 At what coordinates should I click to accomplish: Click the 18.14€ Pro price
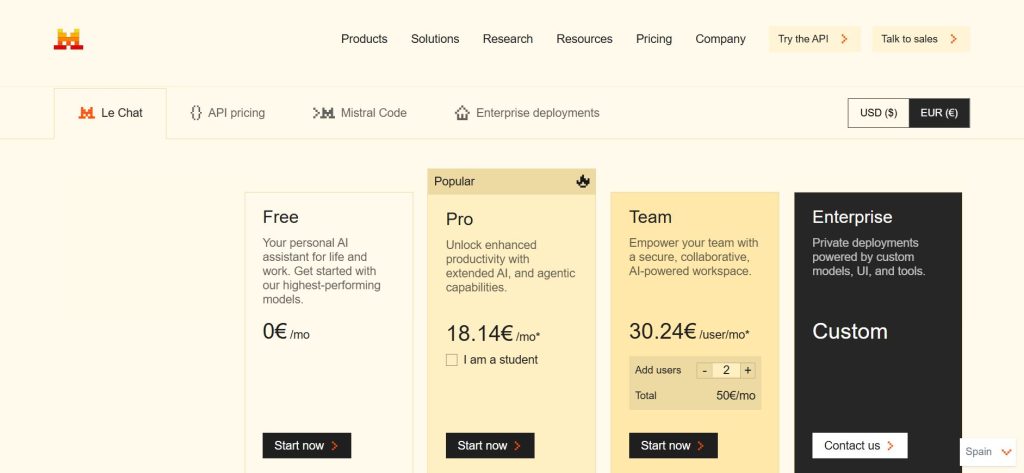[479, 334]
